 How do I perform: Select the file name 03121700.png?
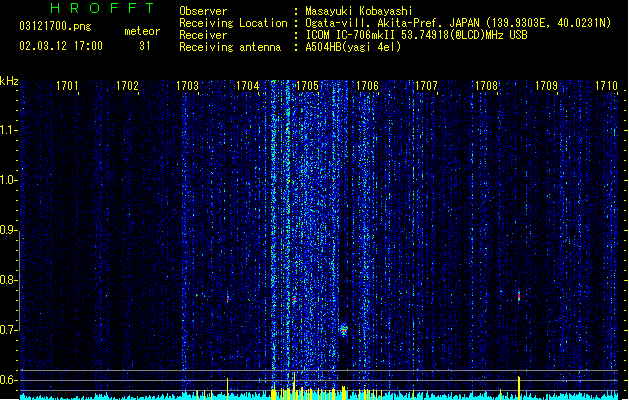[x=55, y=26]
